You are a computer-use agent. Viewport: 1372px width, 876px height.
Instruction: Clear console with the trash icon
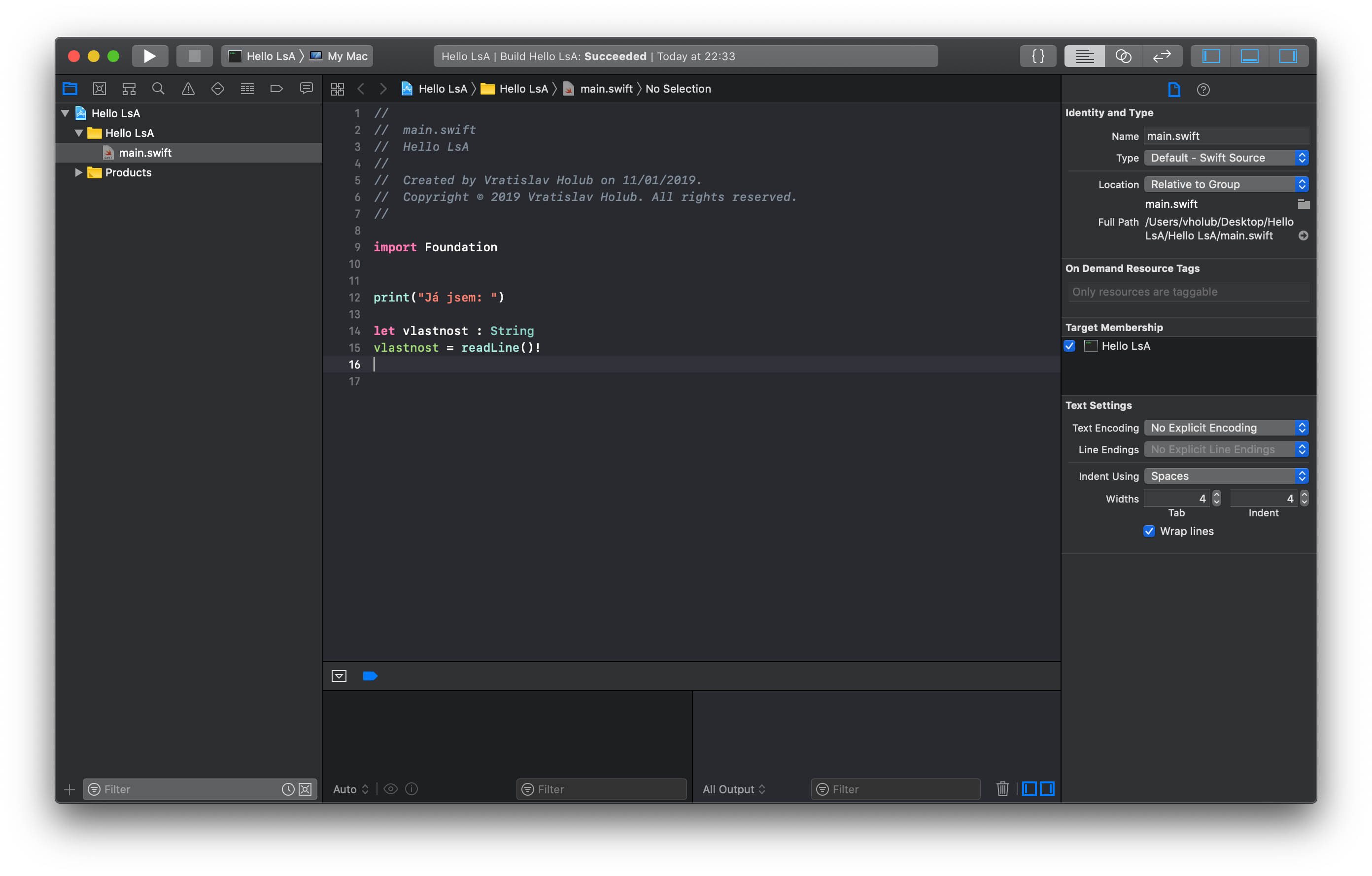[1002, 789]
